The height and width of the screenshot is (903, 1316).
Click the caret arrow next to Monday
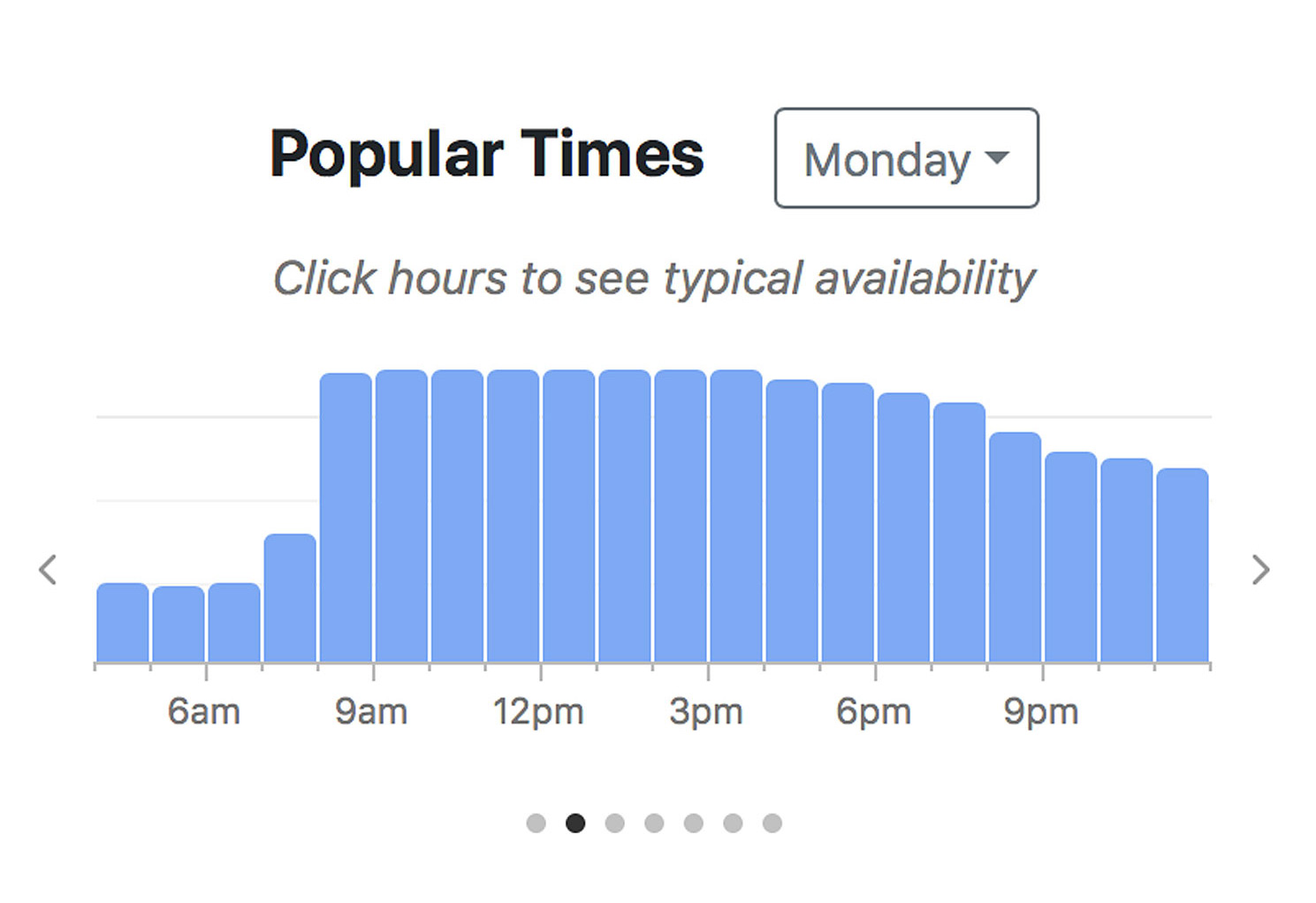tap(997, 158)
